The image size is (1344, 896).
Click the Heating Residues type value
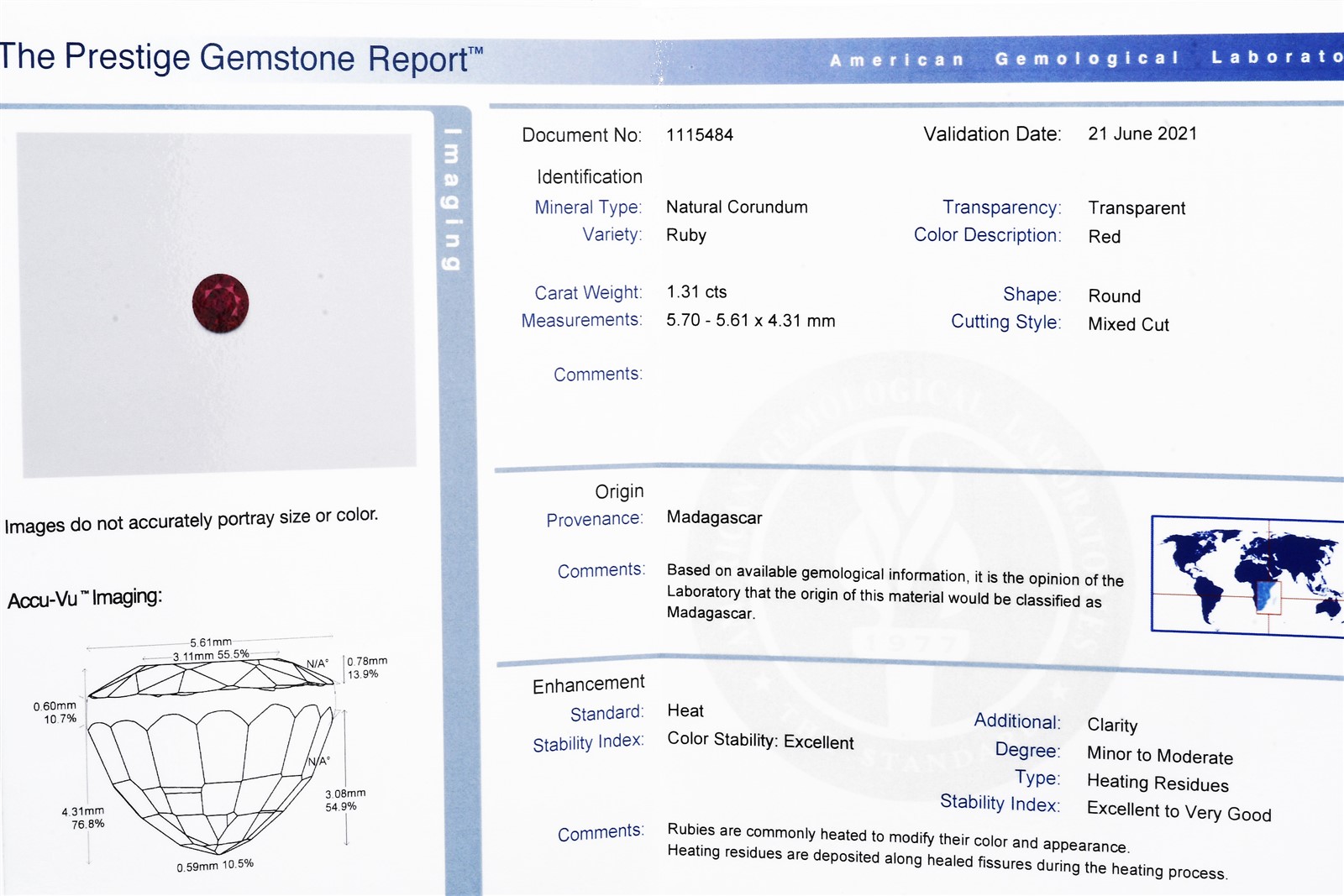point(1157,783)
